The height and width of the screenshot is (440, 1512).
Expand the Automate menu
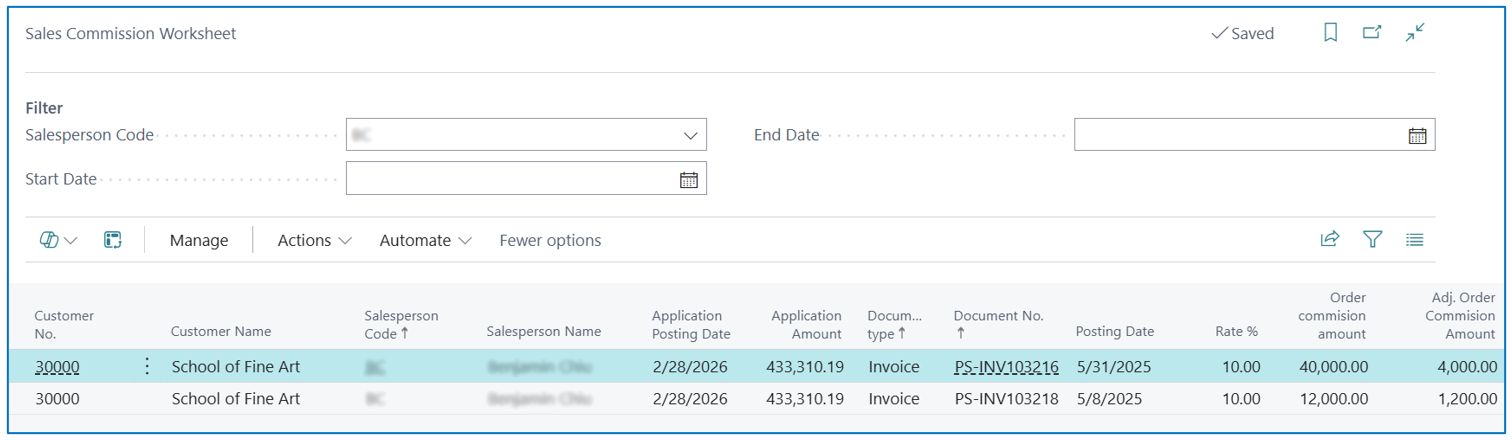click(426, 240)
